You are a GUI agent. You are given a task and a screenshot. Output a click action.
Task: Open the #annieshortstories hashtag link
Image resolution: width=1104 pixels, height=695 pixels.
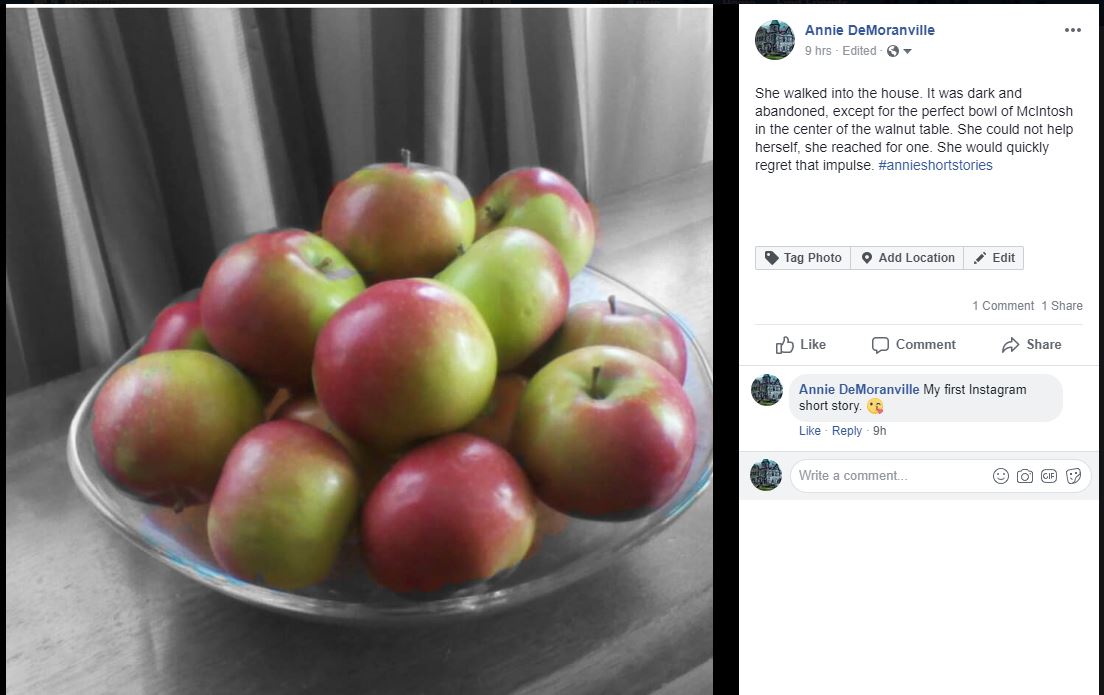point(935,165)
